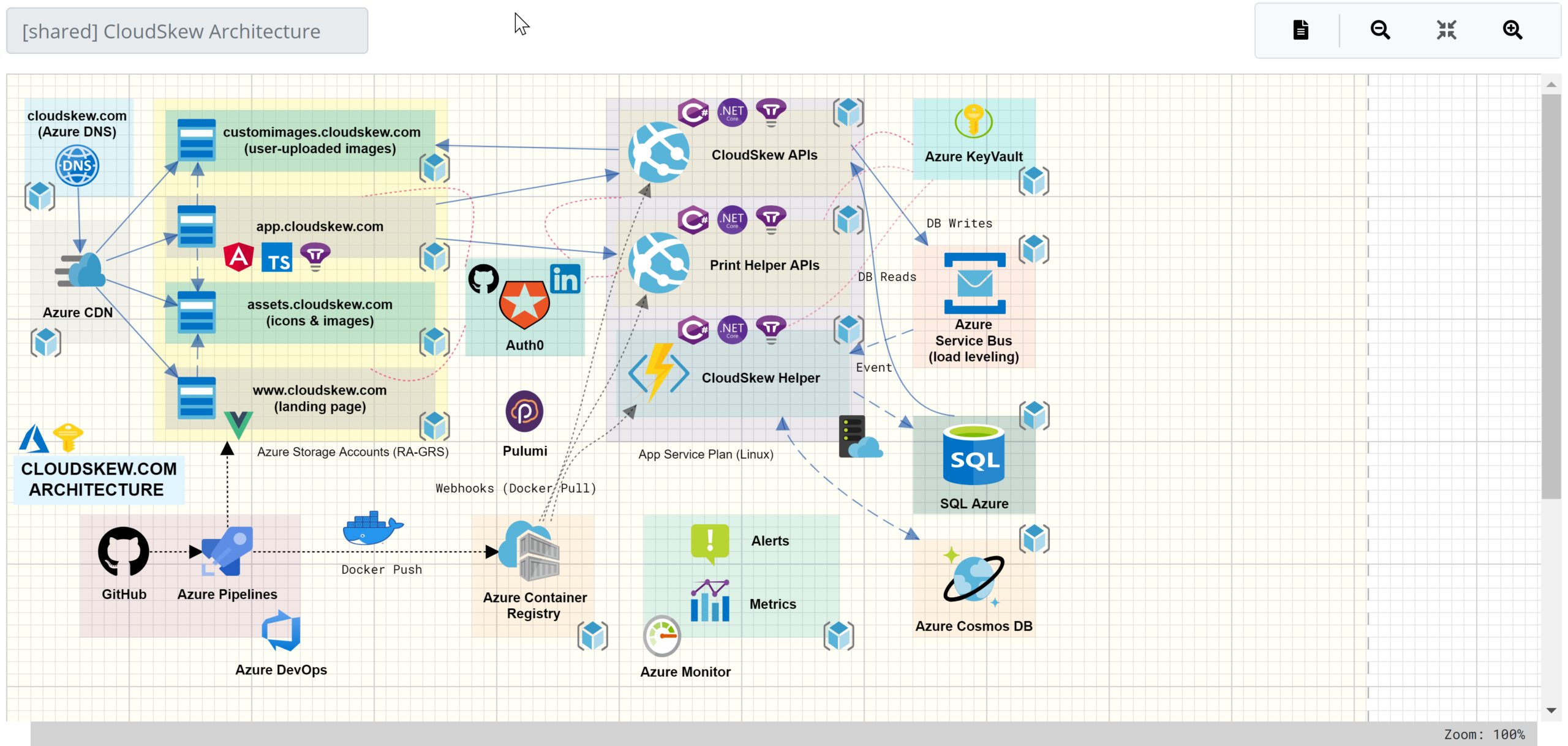Select the Pulumi logo icon

[524, 411]
